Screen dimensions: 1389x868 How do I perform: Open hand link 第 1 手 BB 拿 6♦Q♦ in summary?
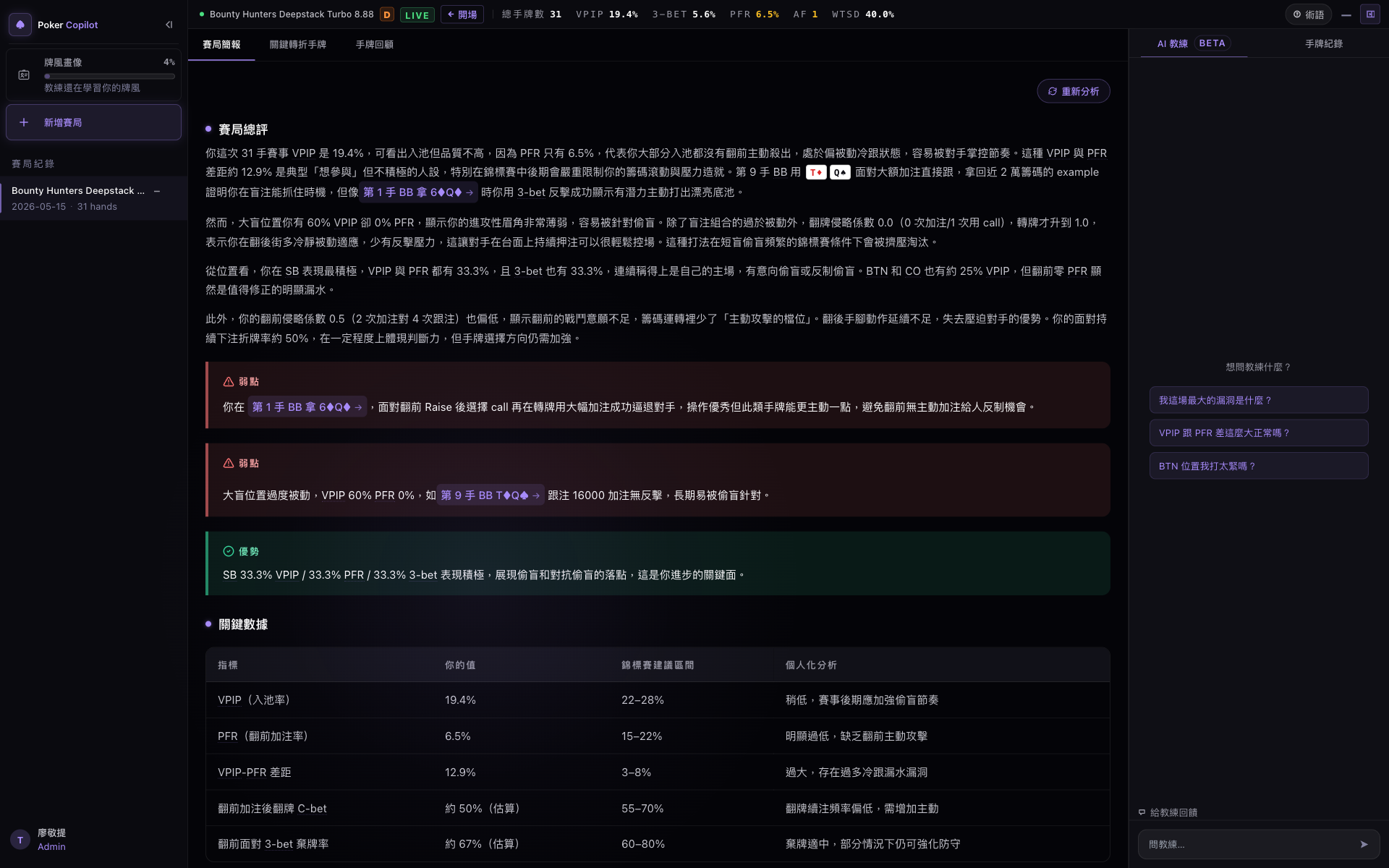pyautogui.click(x=418, y=192)
